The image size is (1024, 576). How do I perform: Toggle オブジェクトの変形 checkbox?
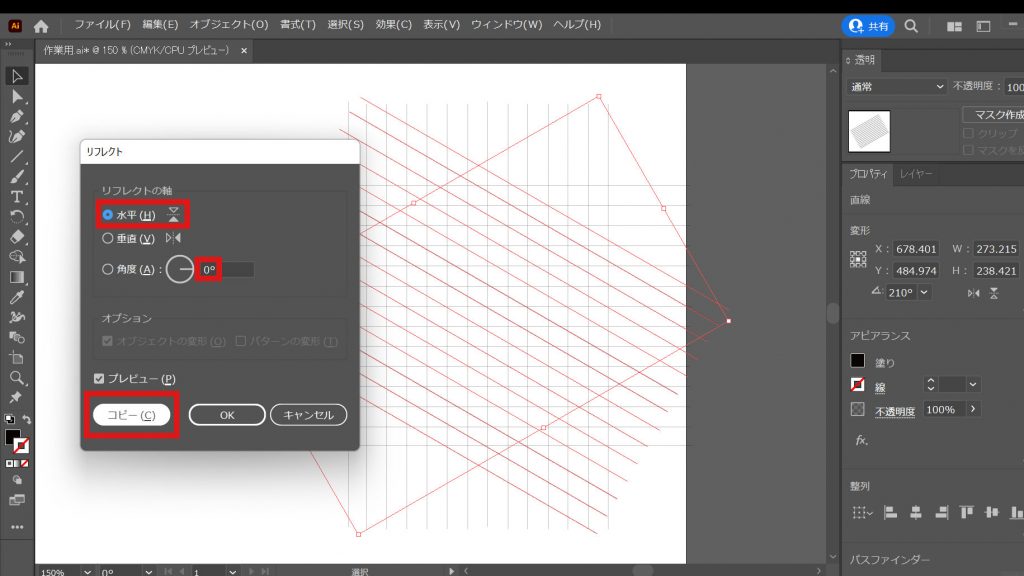click(108, 341)
